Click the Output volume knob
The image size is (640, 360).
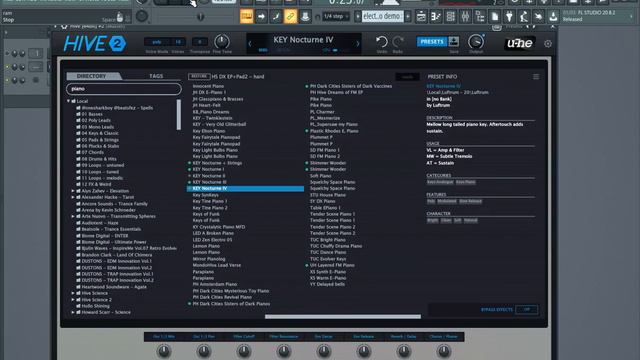[x=476, y=42]
